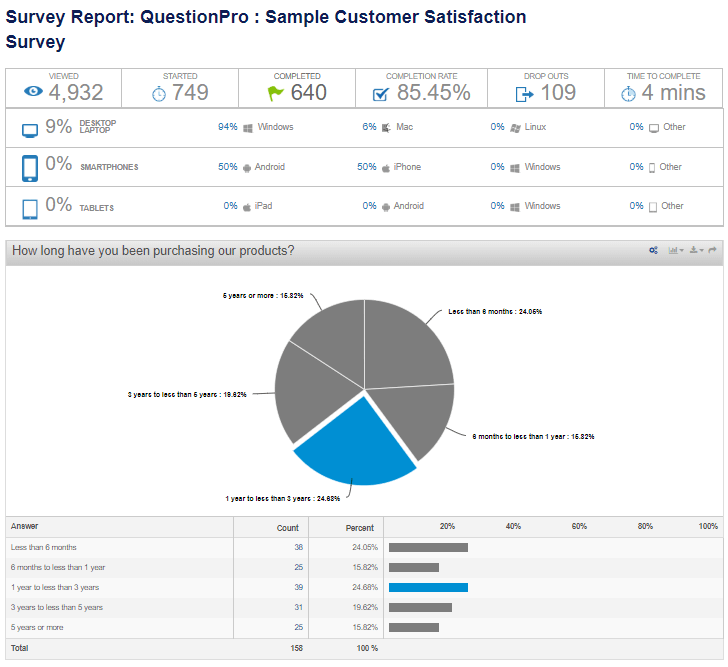The width and height of the screenshot is (728, 667).
Task: Click the Time to Complete clock icon
Action: 627,93
